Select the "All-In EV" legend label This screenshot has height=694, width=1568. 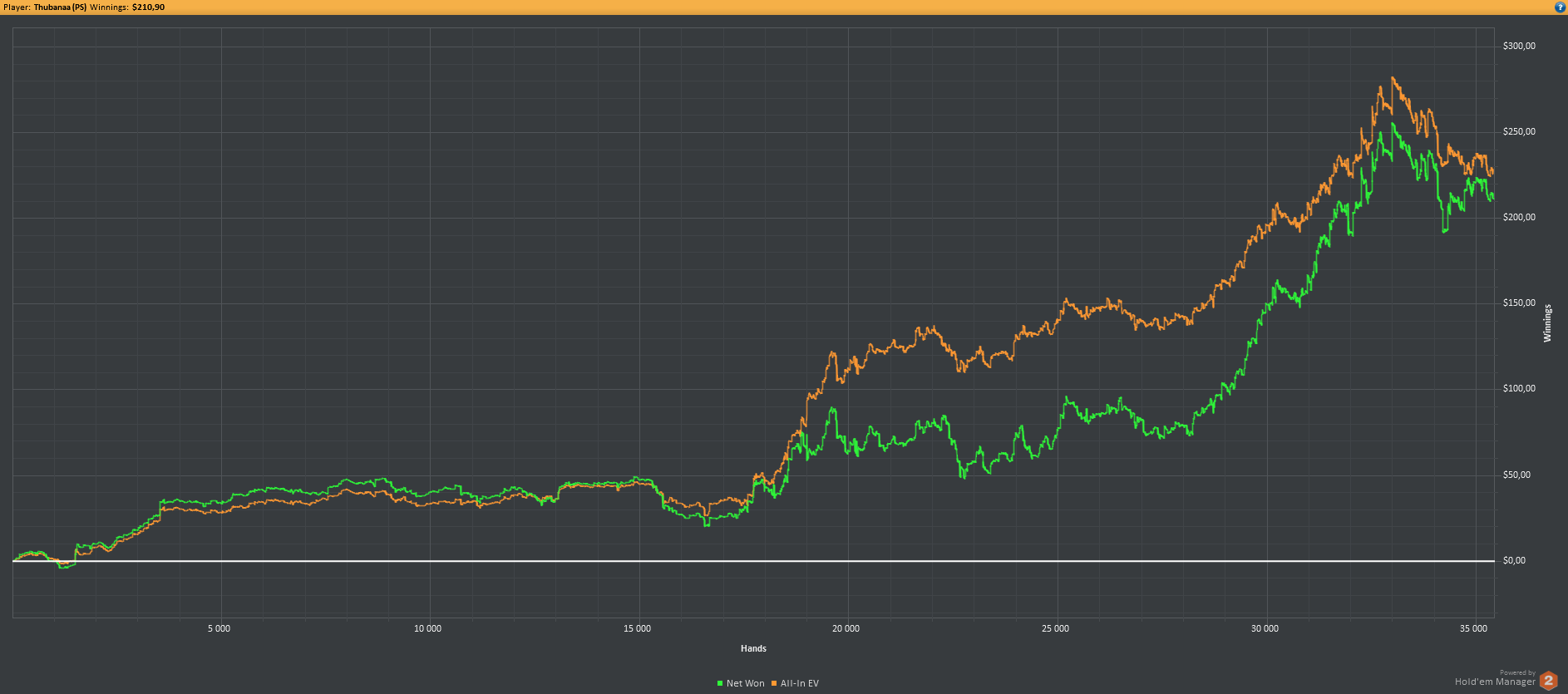(x=800, y=683)
